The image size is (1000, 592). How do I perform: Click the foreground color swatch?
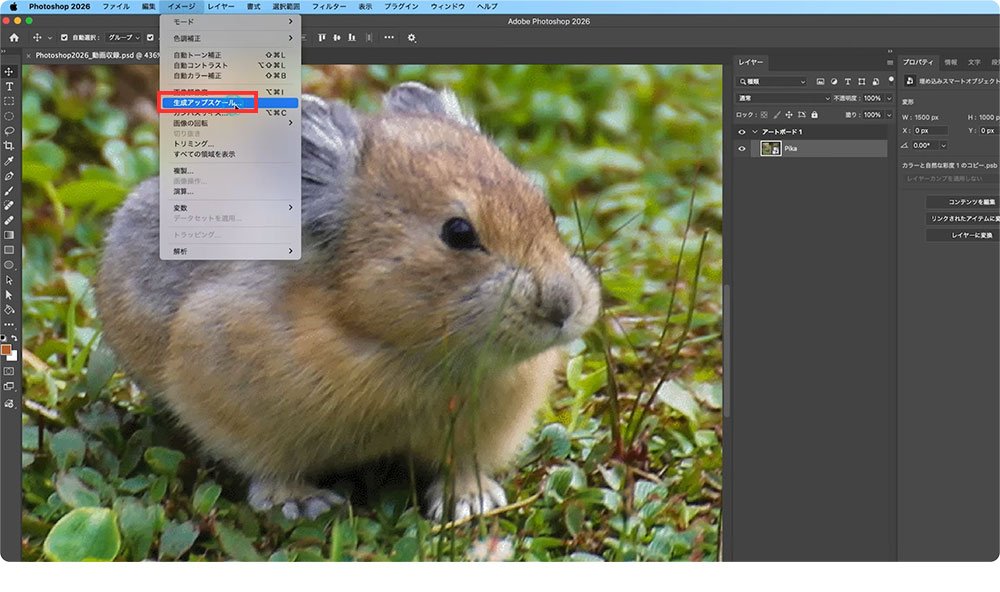point(7,350)
